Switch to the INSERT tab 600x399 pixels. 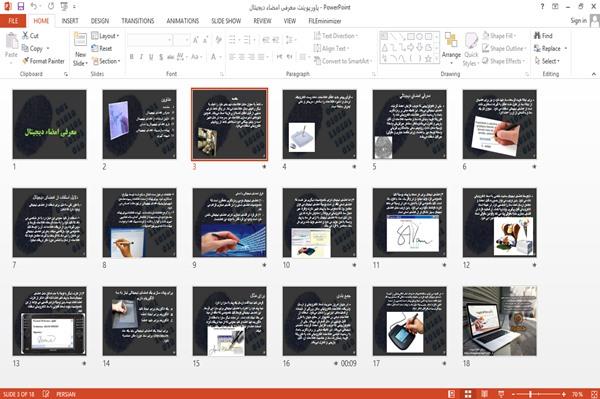tap(70, 21)
